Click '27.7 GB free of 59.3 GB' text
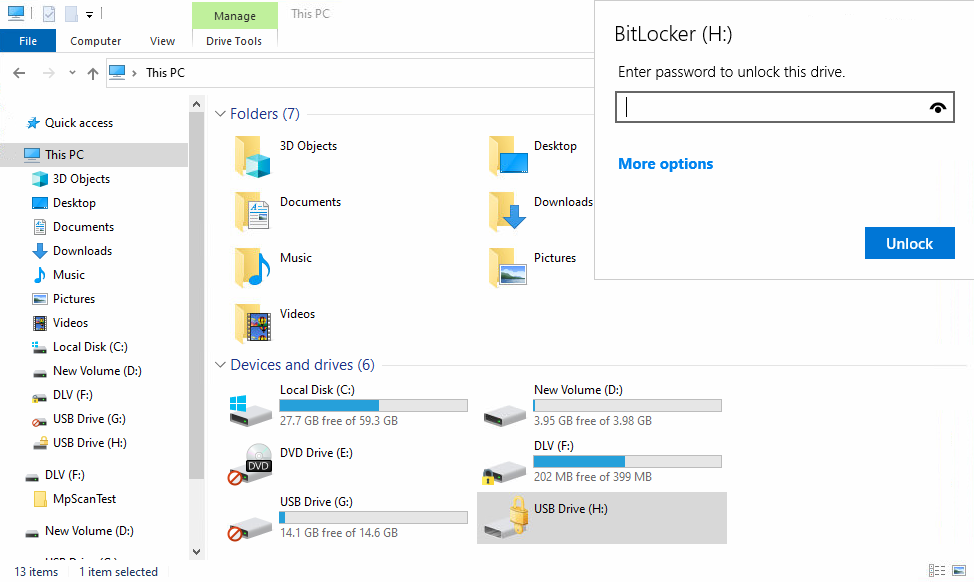Image resolution: width=974 pixels, height=582 pixels. (x=339, y=421)
